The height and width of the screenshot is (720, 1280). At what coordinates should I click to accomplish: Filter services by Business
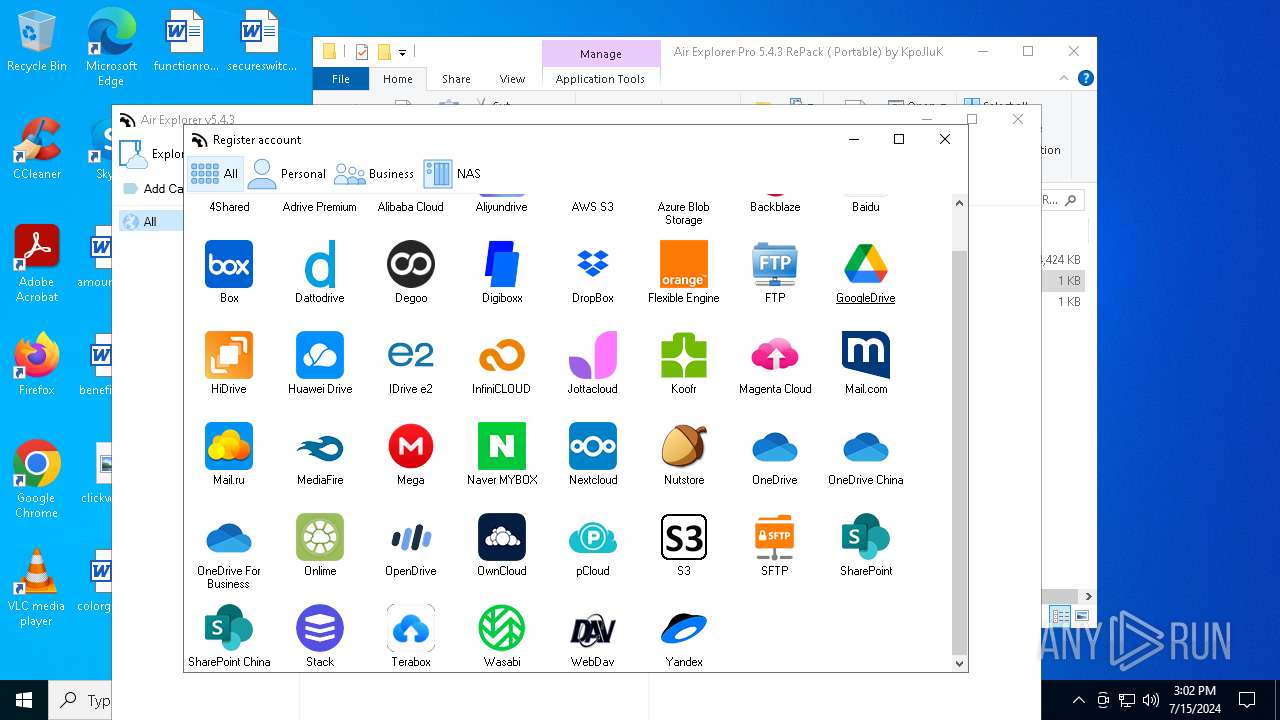374,174
